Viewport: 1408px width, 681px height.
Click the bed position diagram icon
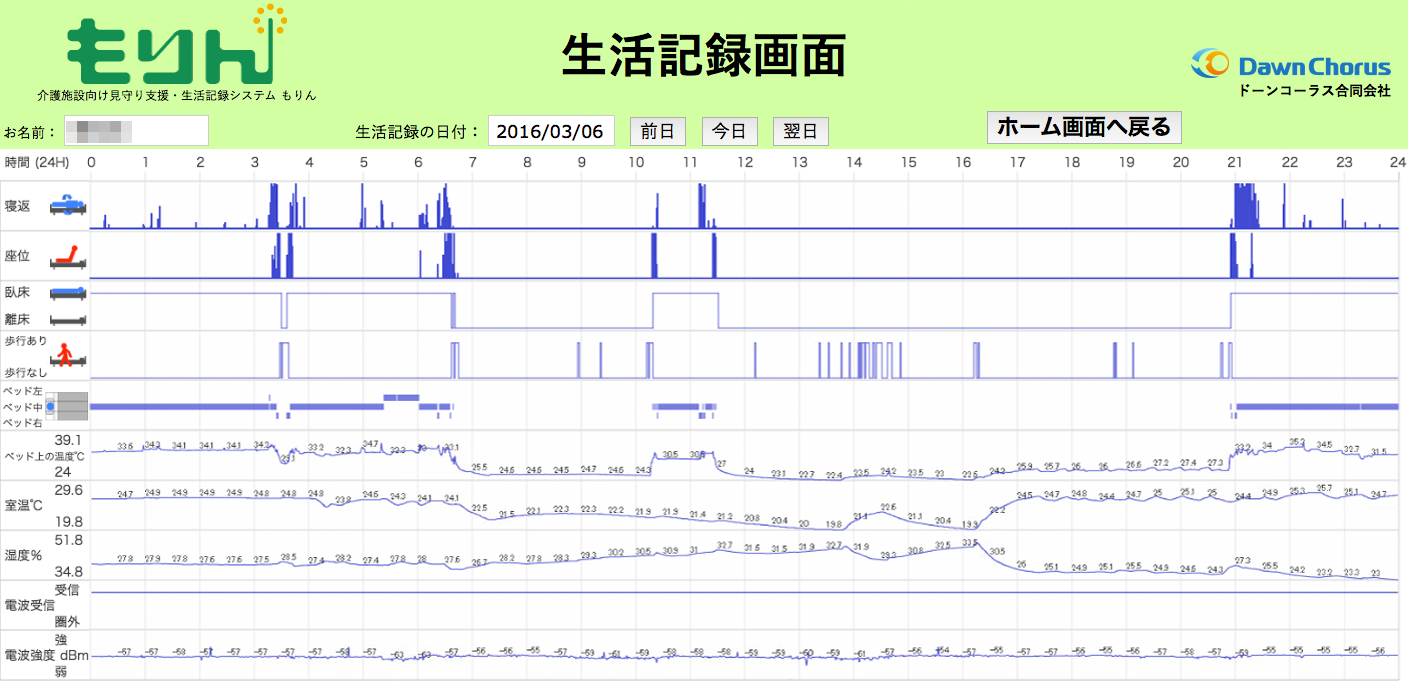(x=67, y=407)
